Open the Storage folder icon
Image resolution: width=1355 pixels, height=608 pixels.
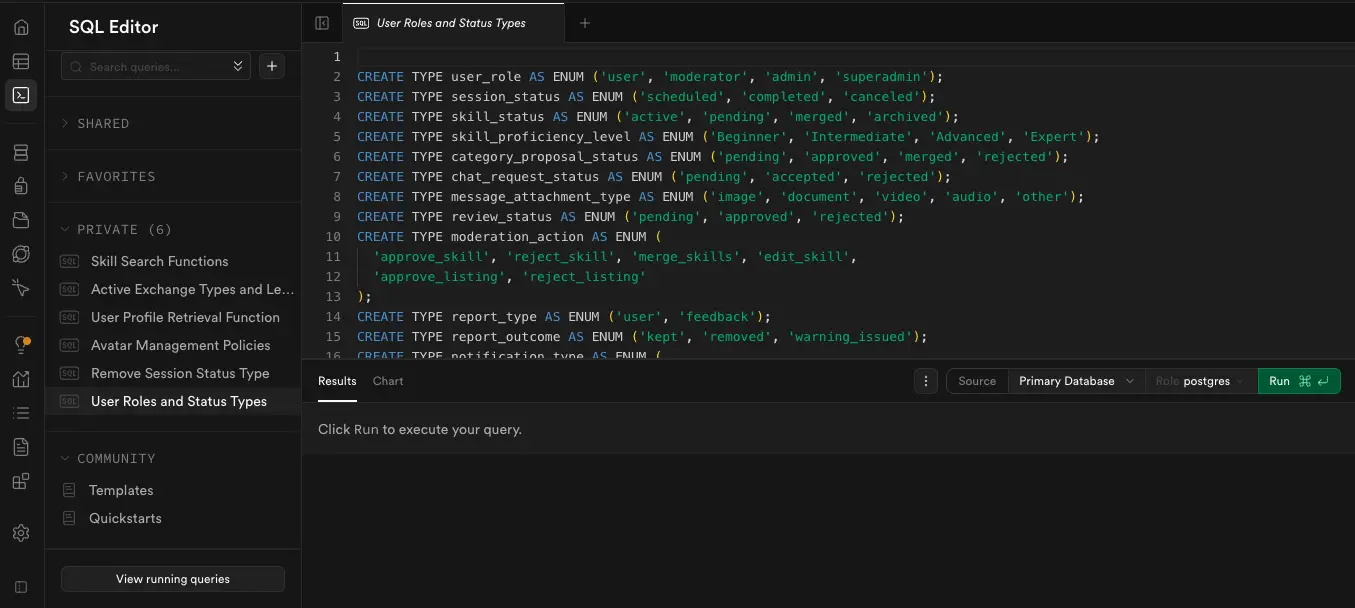point(21,220)
